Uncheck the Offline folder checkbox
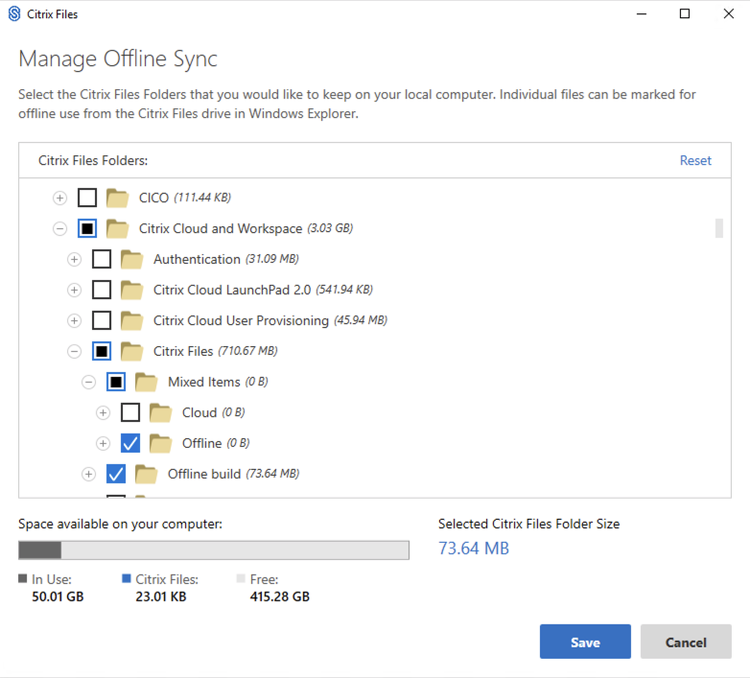 tap(130, 443)
